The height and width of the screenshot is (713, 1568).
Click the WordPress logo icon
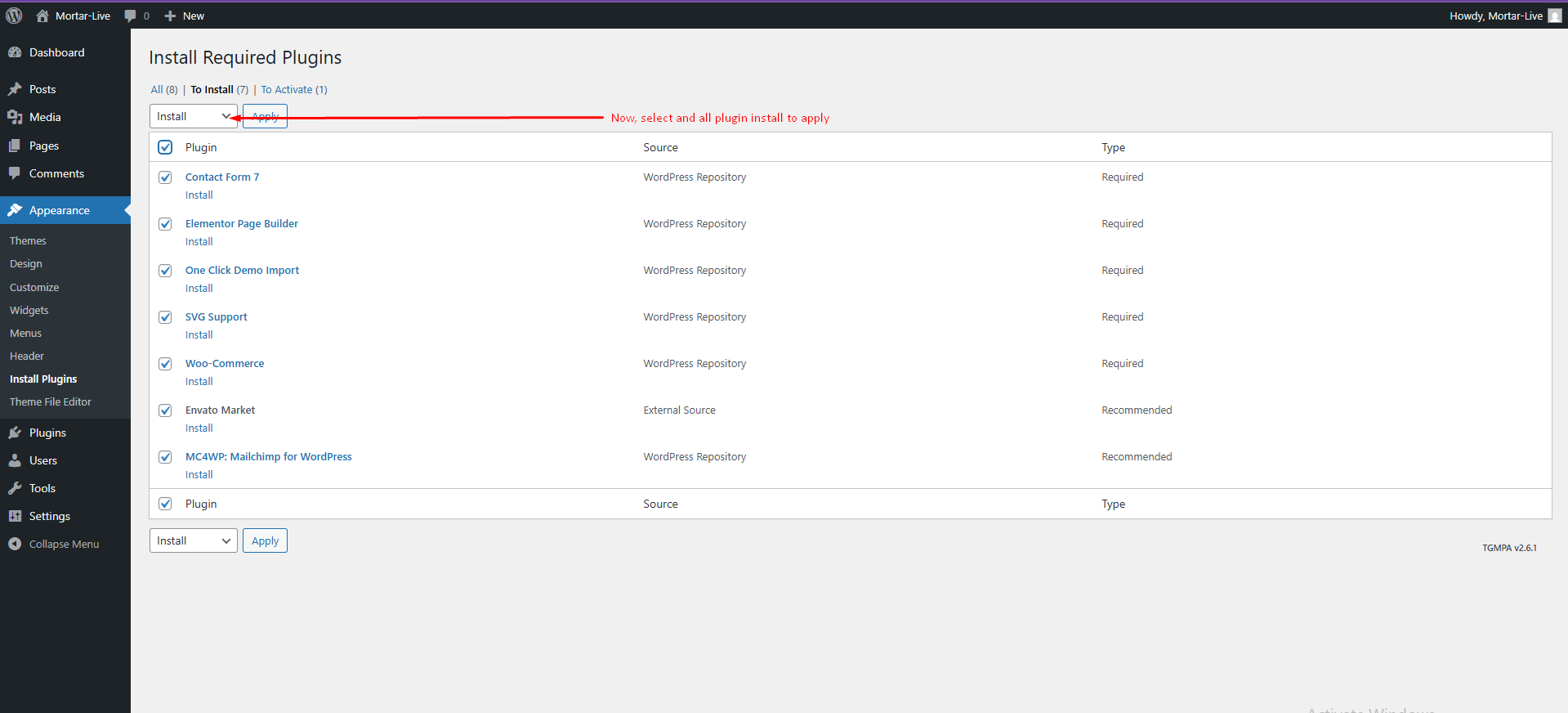point(14,16)
